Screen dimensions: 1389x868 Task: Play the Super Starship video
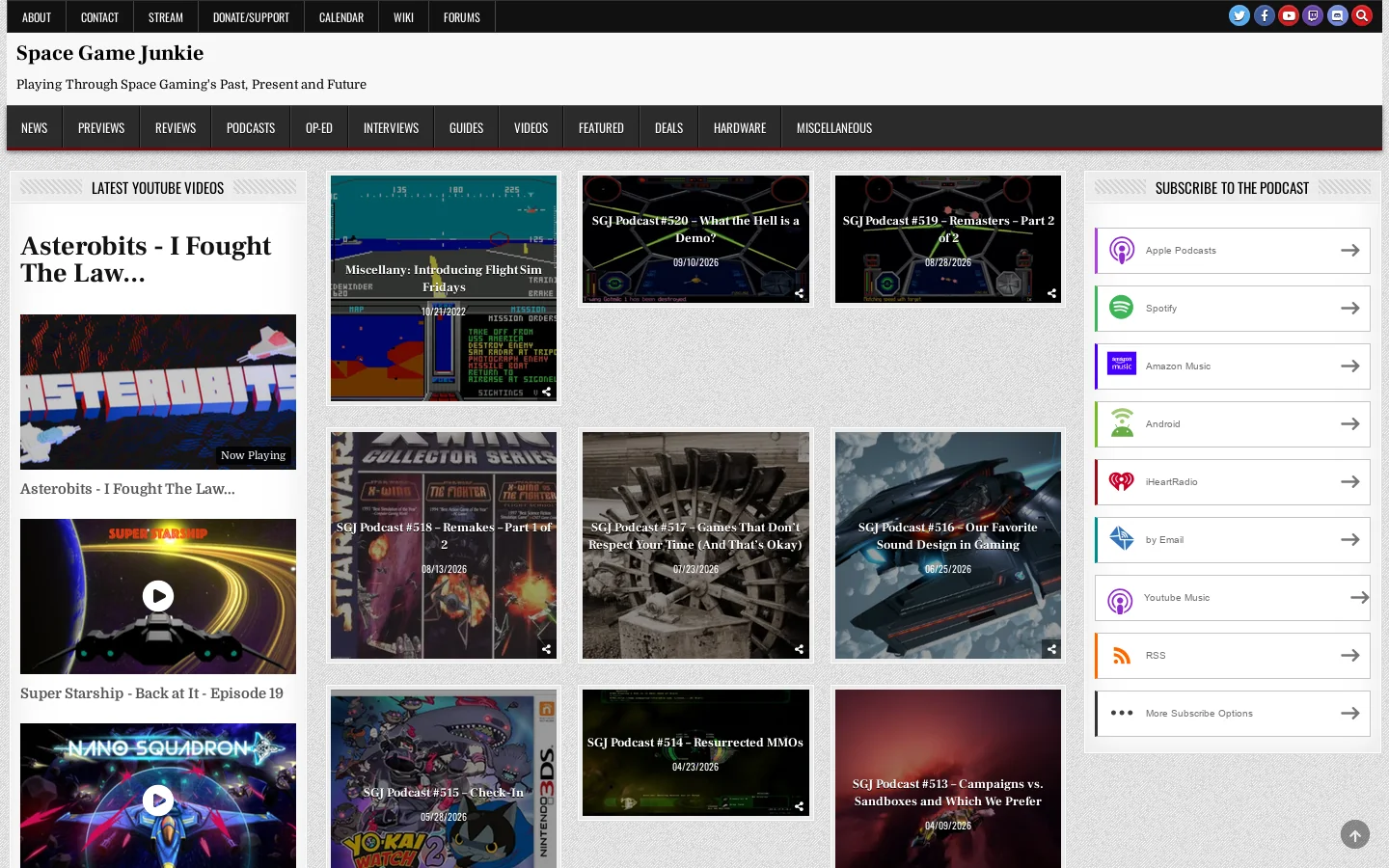(x=158, y=596)
